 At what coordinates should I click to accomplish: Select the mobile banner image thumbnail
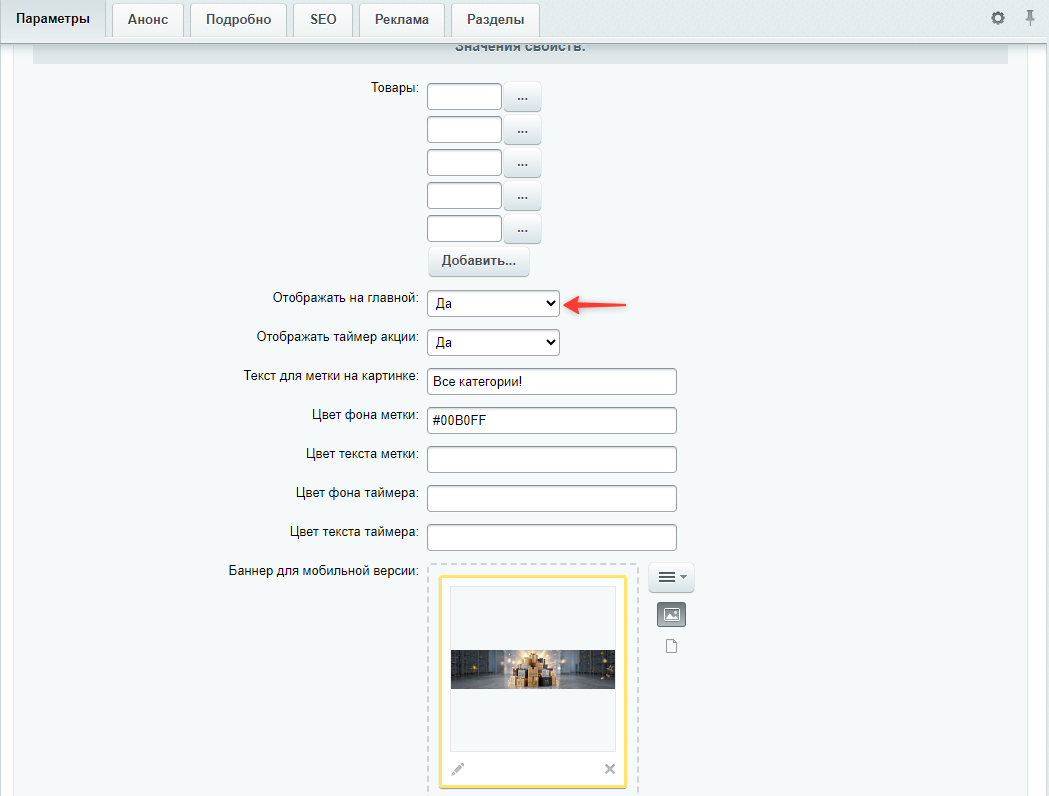pos(533,669)
